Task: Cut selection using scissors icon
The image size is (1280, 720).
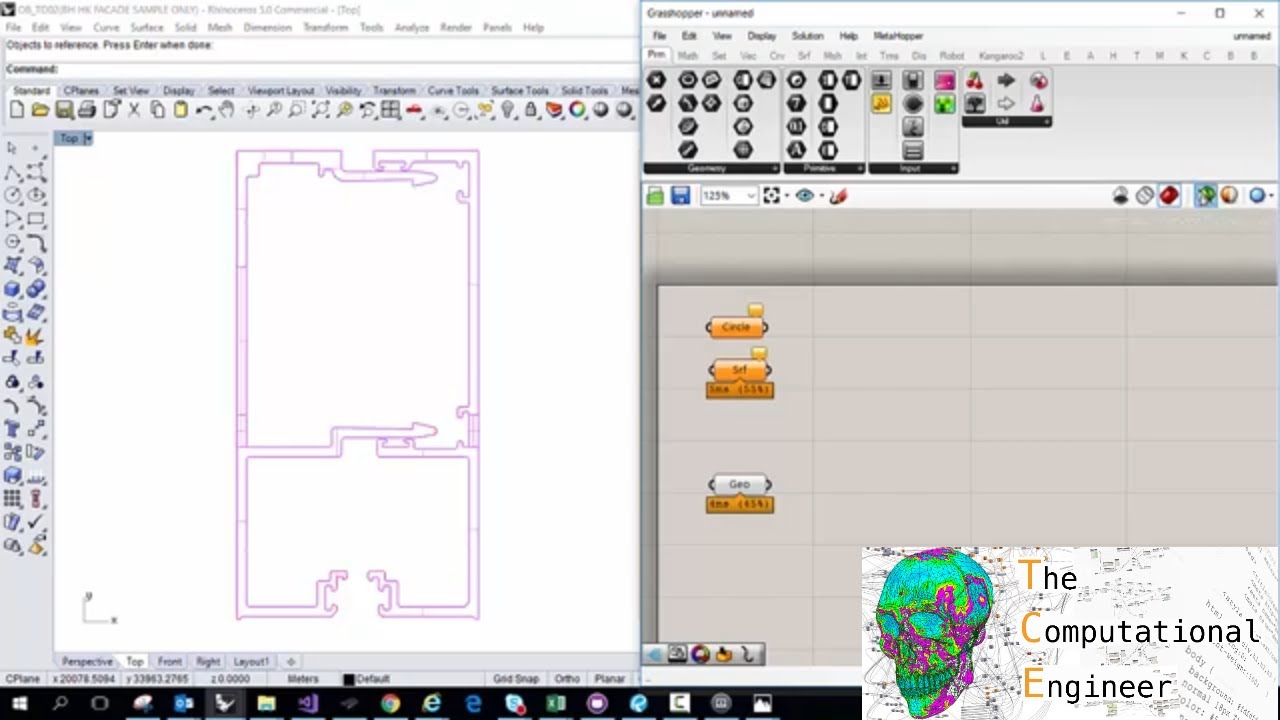Action: [x=134, y=110]
